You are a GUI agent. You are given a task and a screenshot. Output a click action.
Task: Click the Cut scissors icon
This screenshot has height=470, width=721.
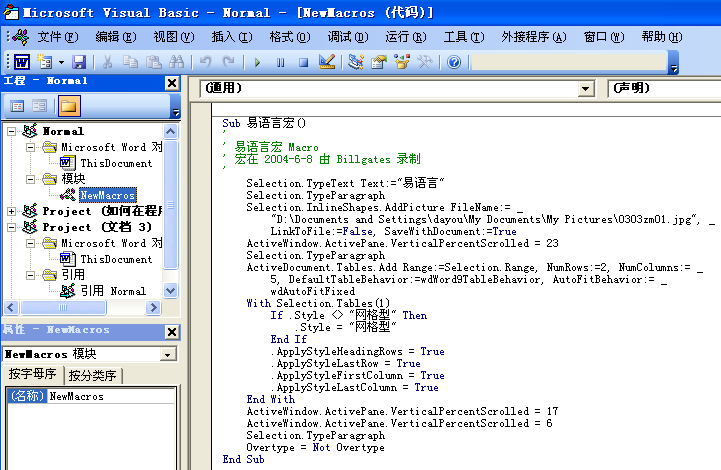[108, 62]
